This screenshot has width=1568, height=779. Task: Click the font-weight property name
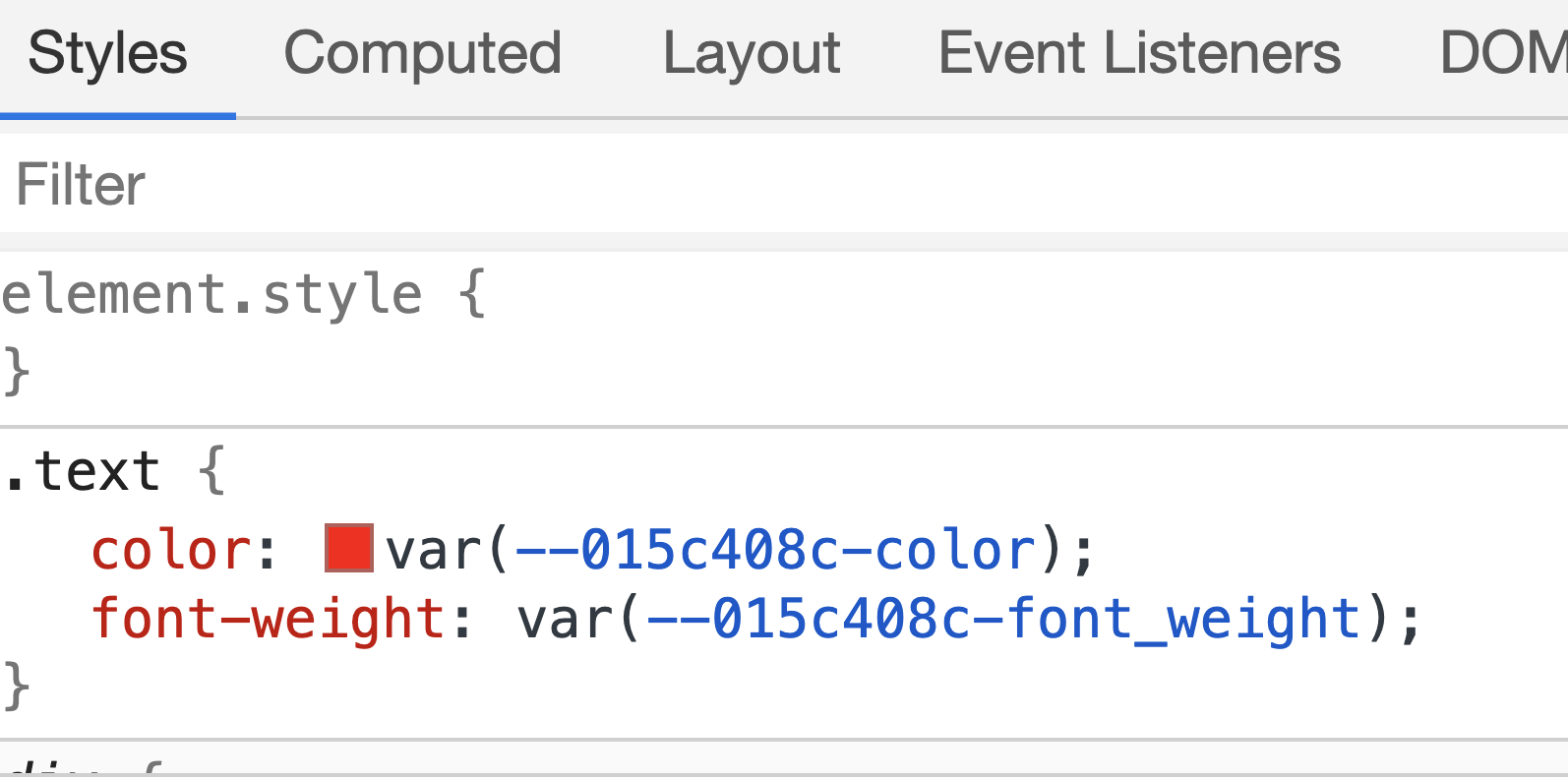(268, 620)
